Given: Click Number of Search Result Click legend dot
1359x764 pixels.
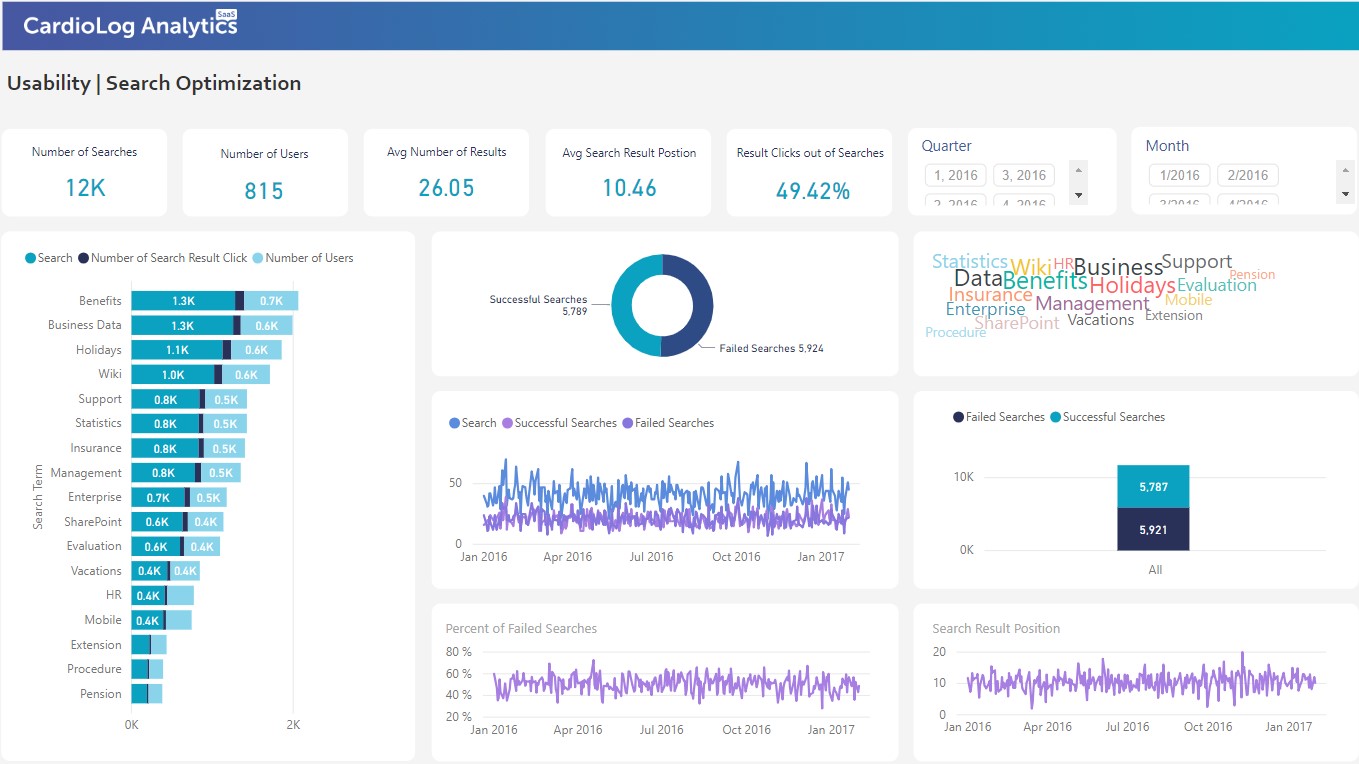Looking at the screenshot, I should tap(84, 258).
